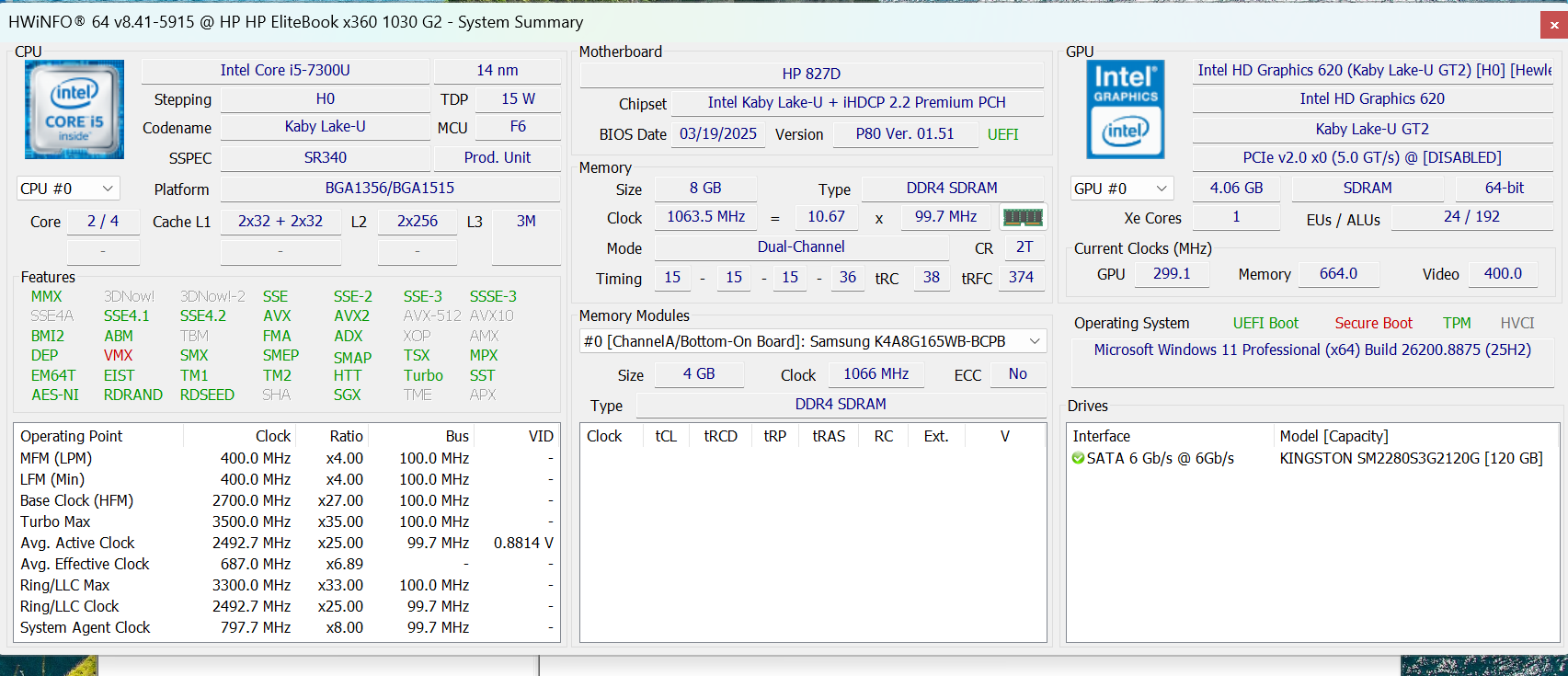The width and height of the screenshot is (1568, 676).
Task: Click the tRCD column header
Action: point(721,436)
